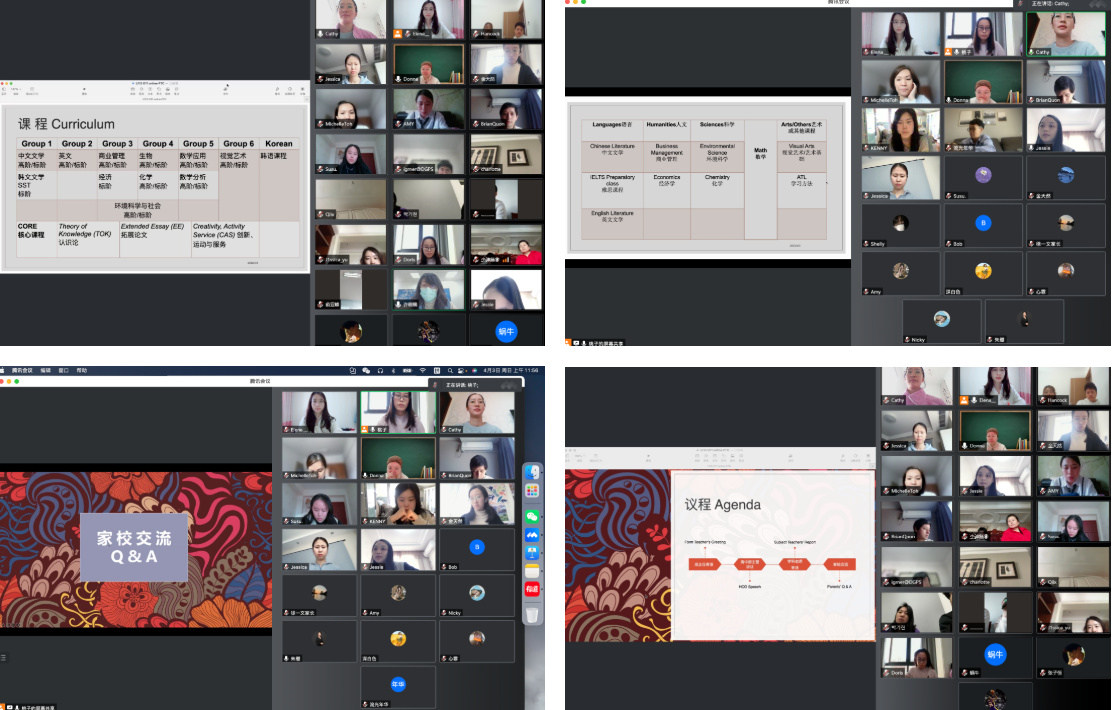Select 蜗牛 avatar tile in Curriculum meeting

tap(506, 331)
